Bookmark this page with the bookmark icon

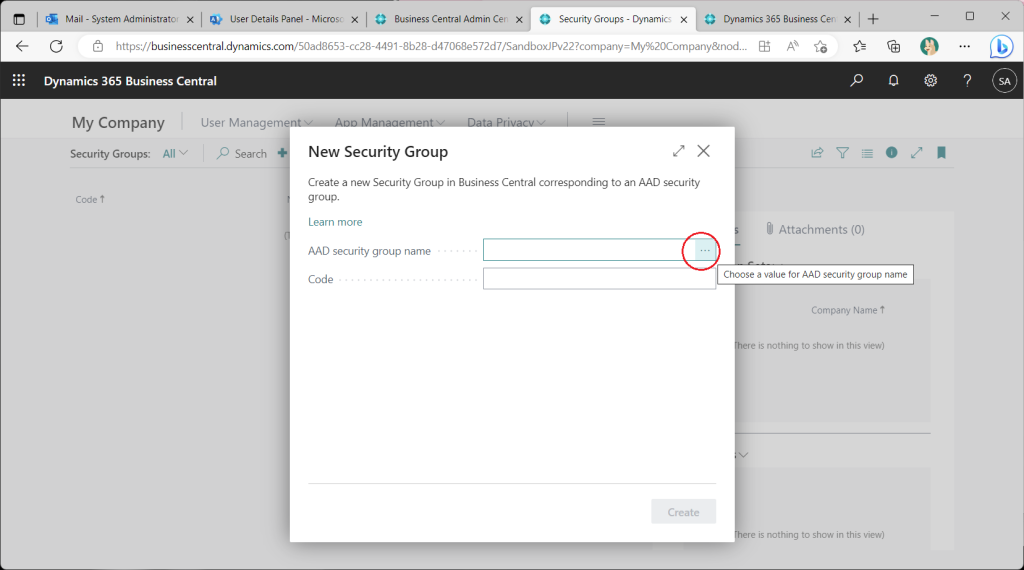point(941,153)
